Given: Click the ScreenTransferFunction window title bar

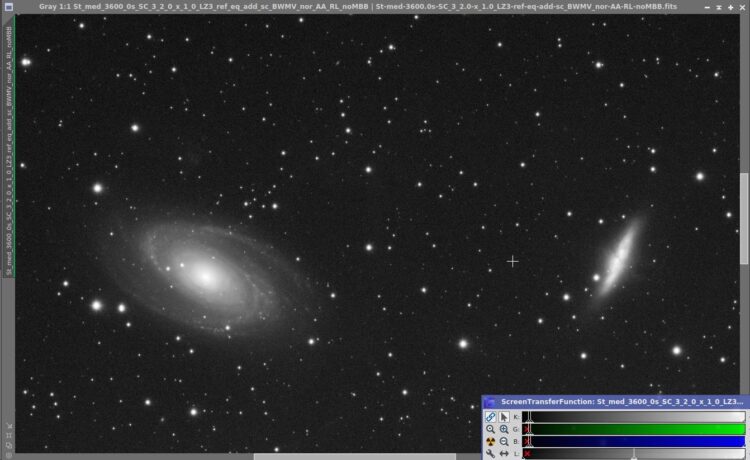Looking at the screenshot, I should pos(616,402).
